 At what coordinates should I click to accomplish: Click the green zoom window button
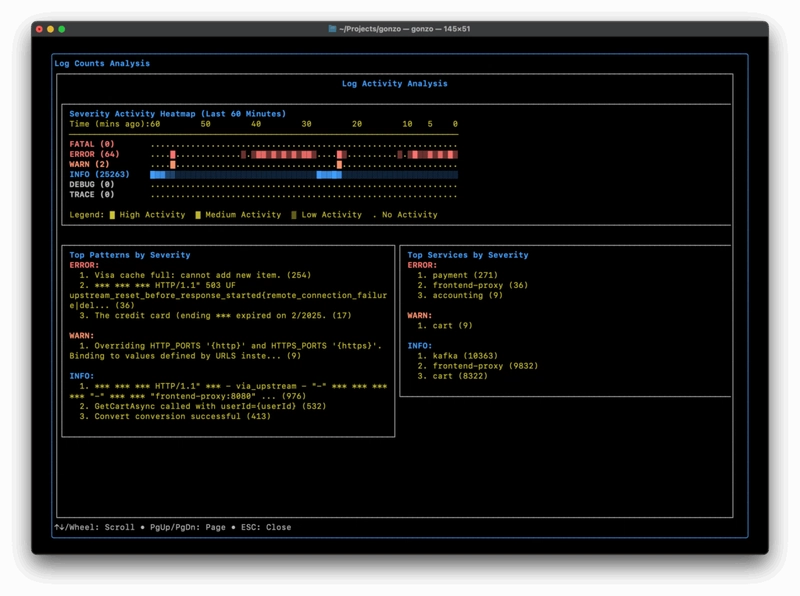tap(62, 29)
